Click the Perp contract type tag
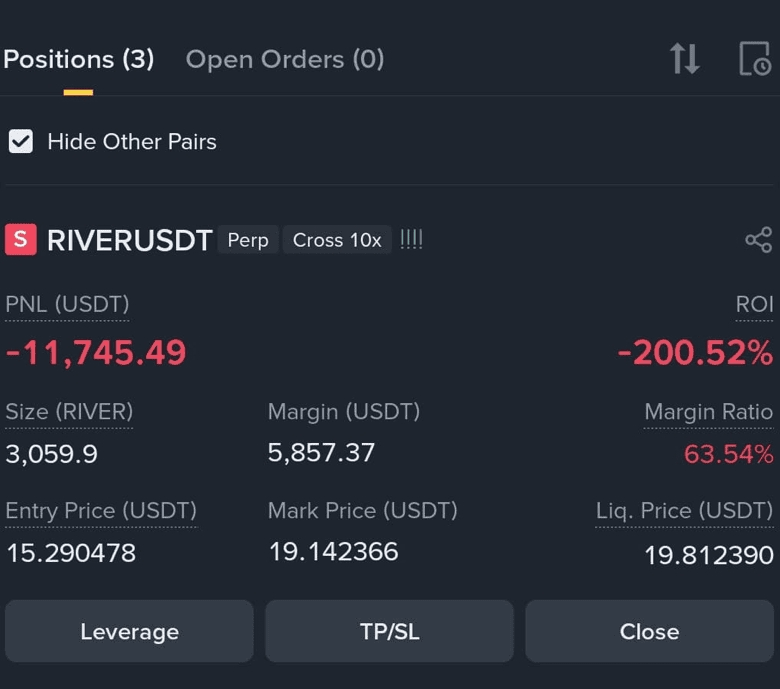Image resolution: width=780 pixels, height=689 pixels. (248, 240)
